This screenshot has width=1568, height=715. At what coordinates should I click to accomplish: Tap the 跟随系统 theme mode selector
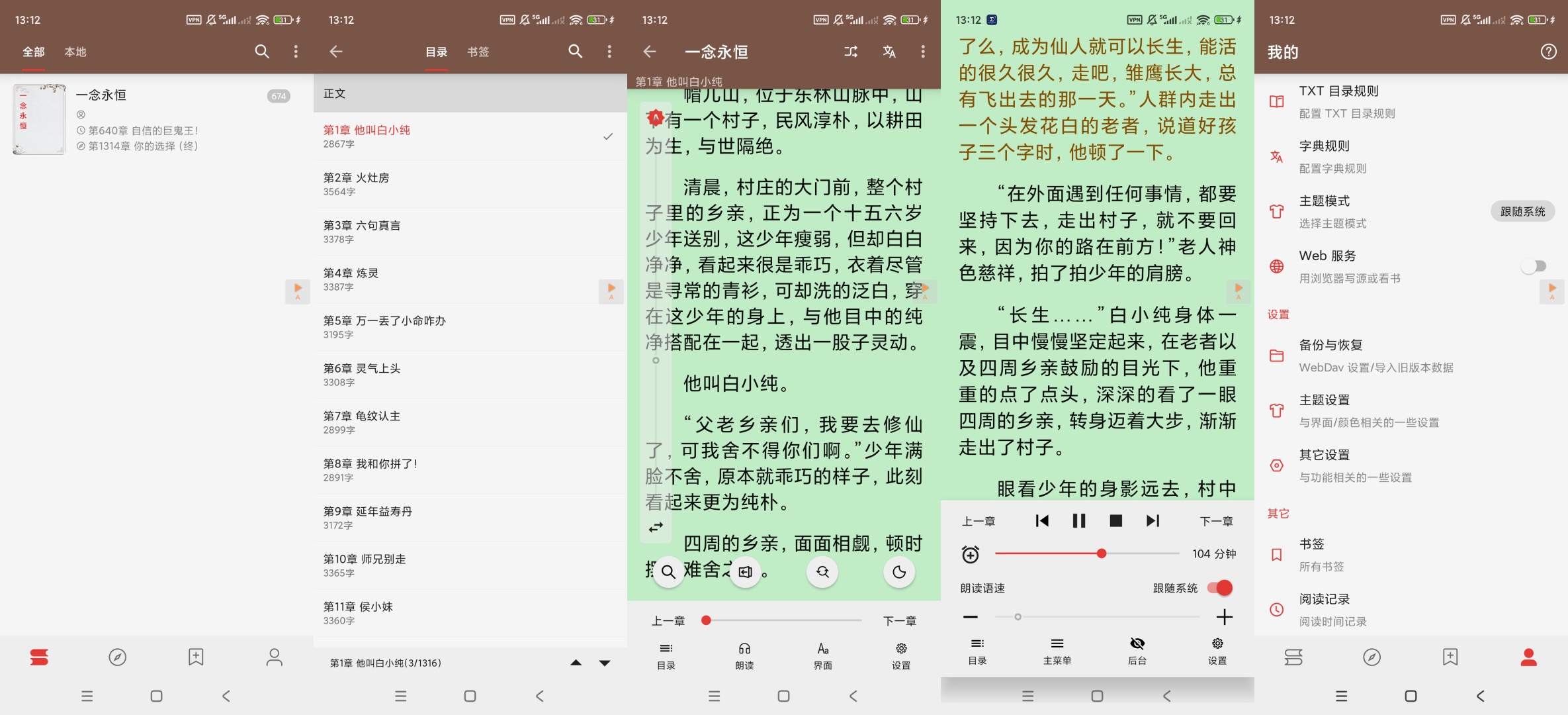1522,211
